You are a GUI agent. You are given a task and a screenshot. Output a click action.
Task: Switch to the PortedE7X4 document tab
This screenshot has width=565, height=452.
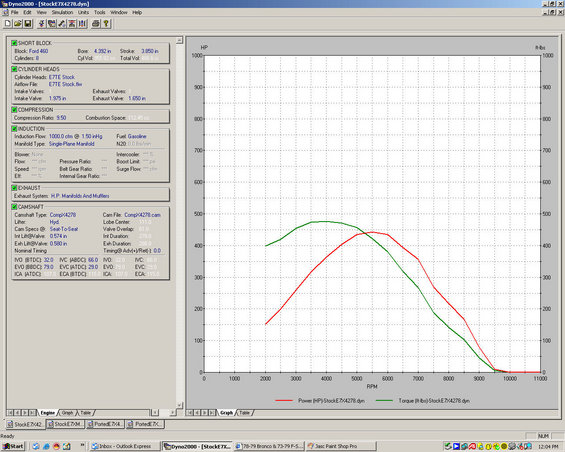(106, 424)
